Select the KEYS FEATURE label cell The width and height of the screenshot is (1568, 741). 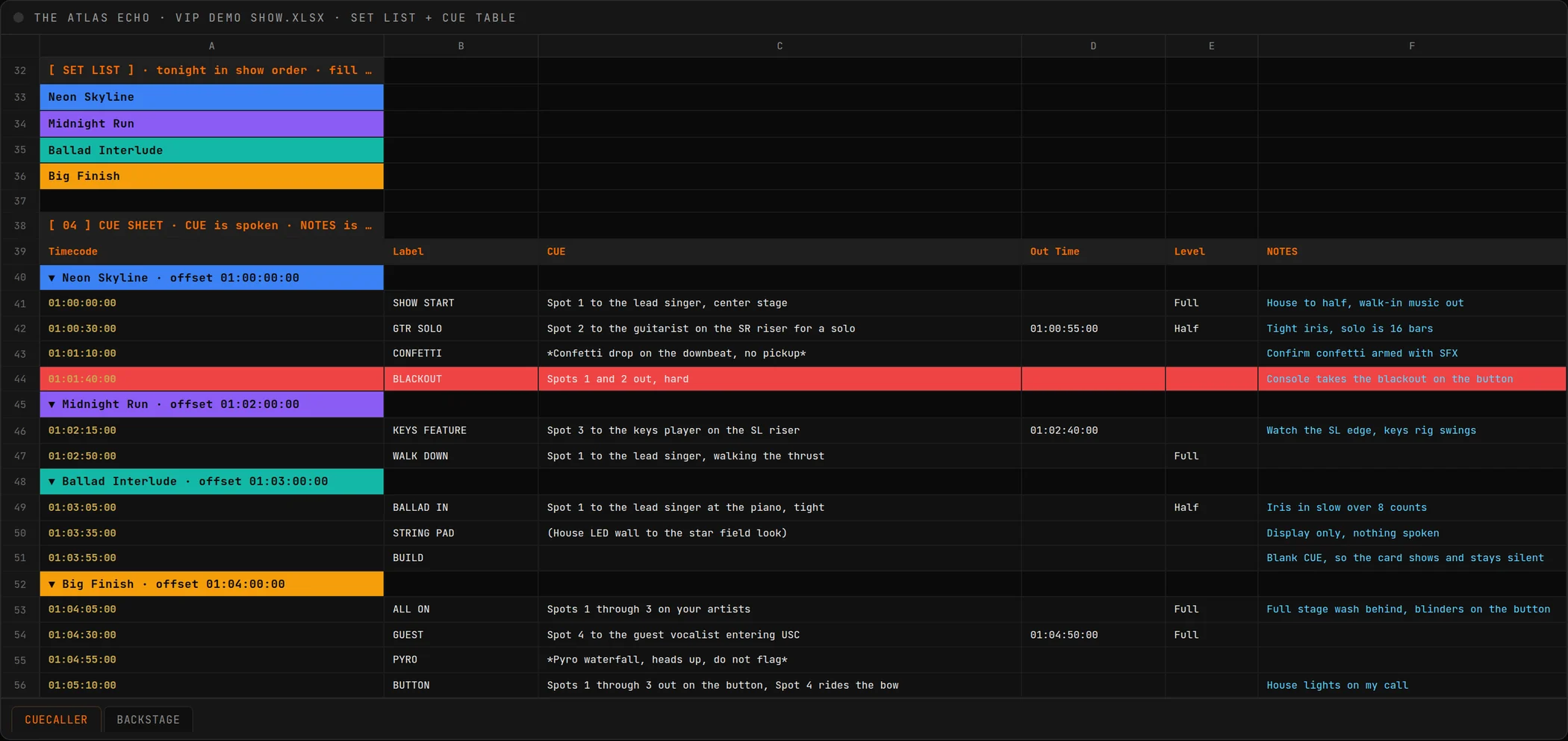tap(461, 430)
